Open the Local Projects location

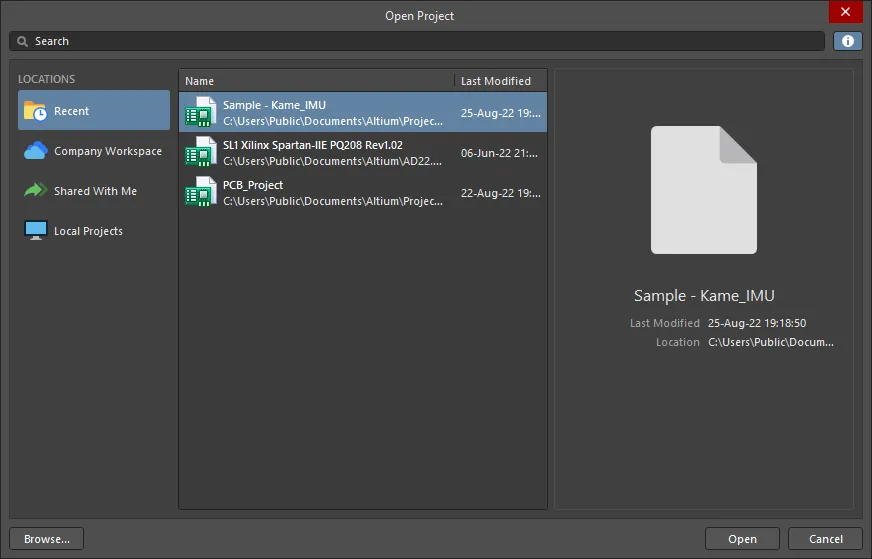click(x=88, y=231)
